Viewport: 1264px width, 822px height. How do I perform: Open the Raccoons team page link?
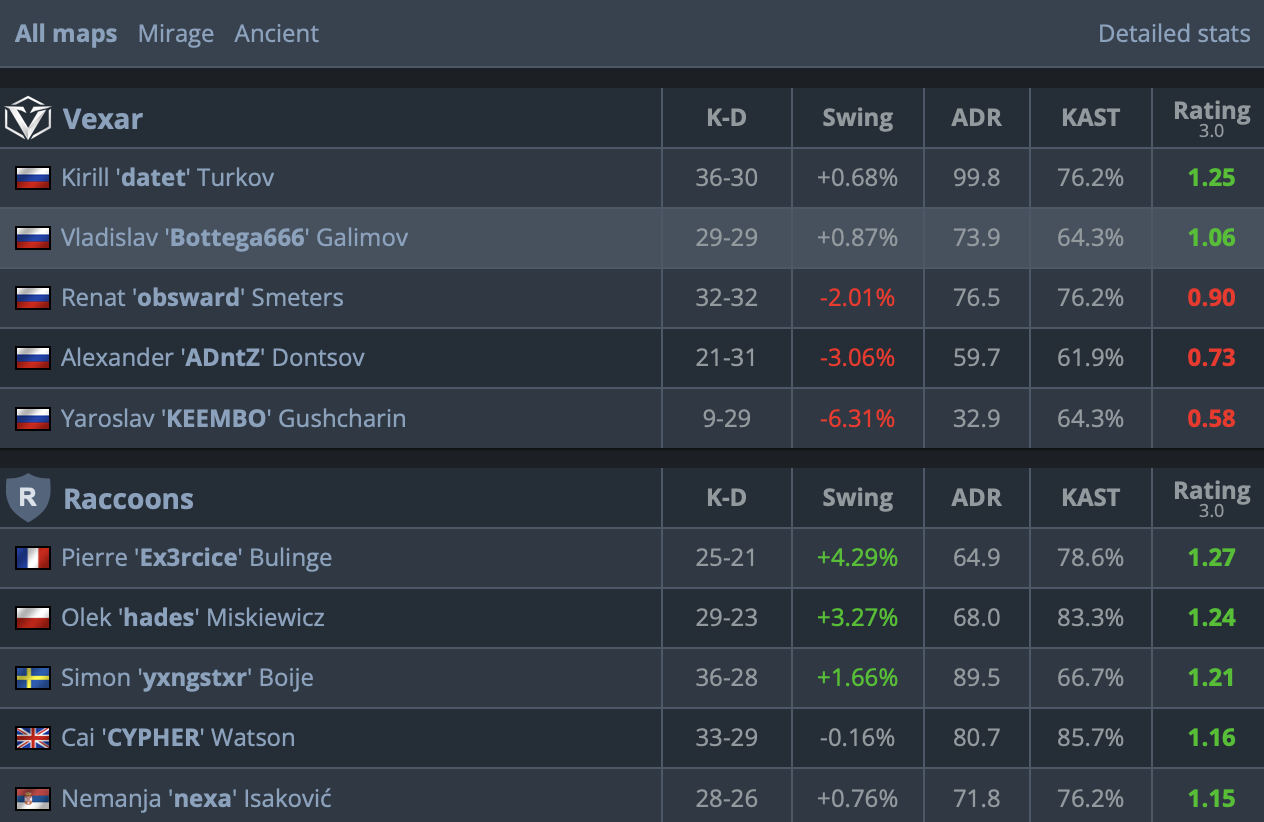[129, 499]
